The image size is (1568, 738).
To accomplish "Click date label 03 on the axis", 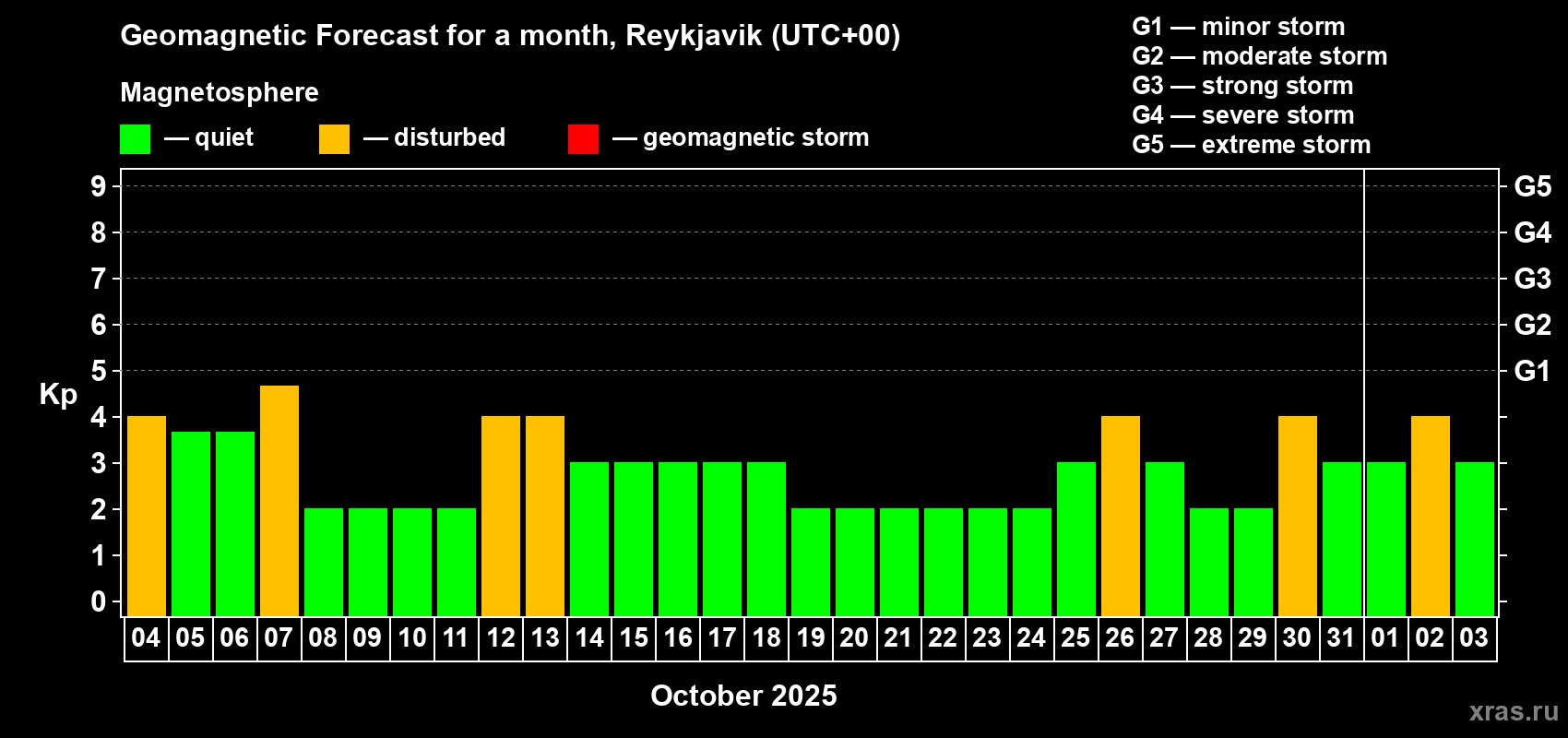I will point(1474,637).
